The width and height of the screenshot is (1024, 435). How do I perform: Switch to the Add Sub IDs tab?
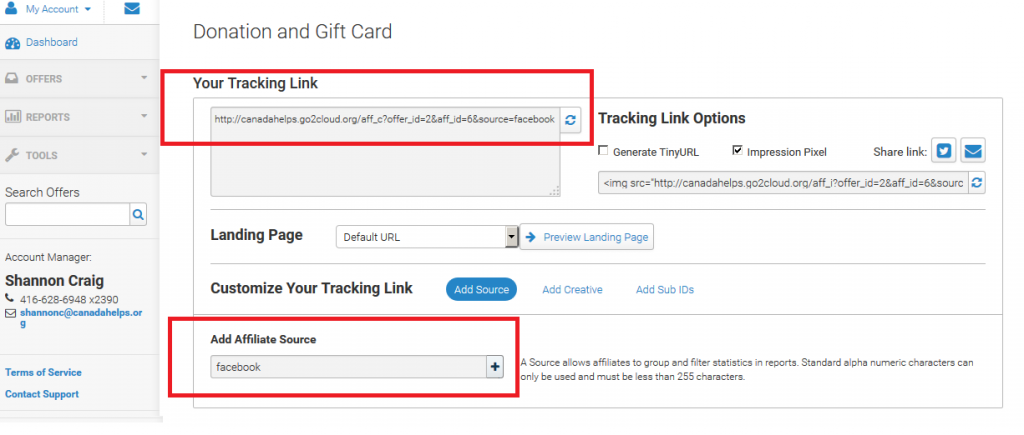pyautogui.click(x=664, y=290)
